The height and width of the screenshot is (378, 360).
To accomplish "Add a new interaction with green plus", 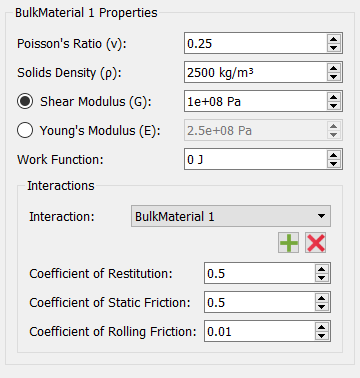I will click(x=289, y=243).
